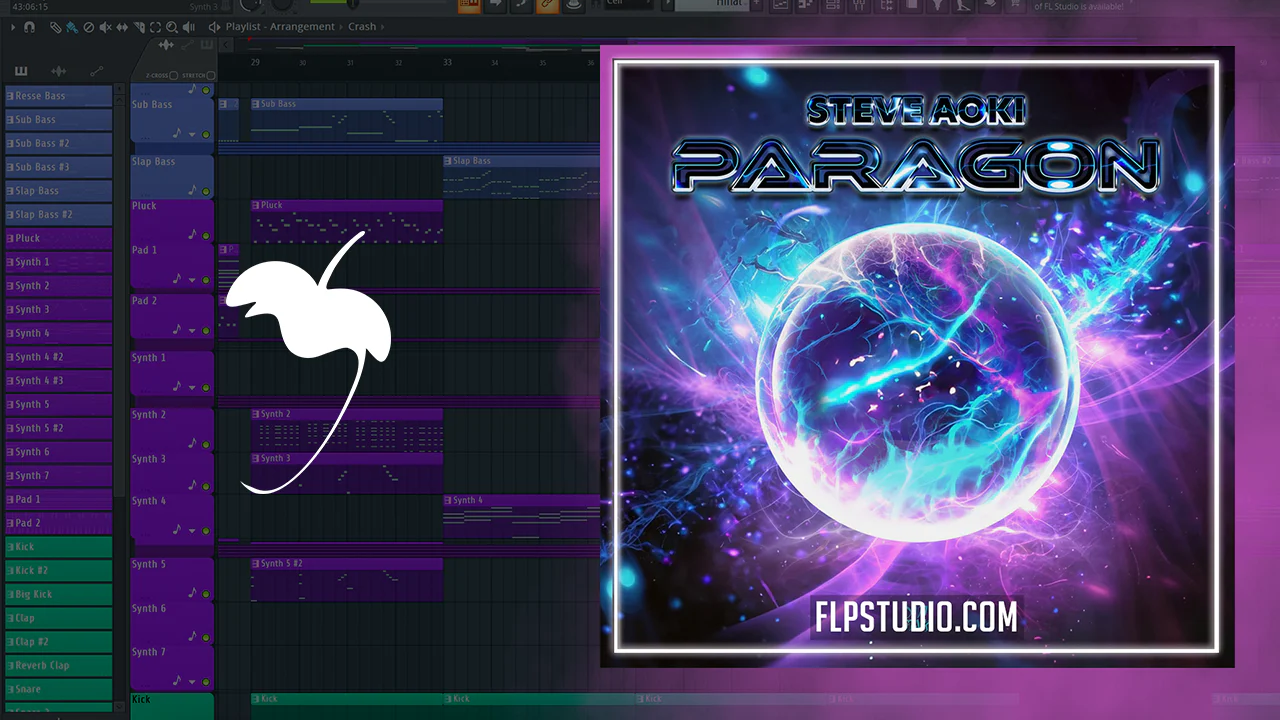Expand the Synth 1 track dropdown arrow

point(192,388)
